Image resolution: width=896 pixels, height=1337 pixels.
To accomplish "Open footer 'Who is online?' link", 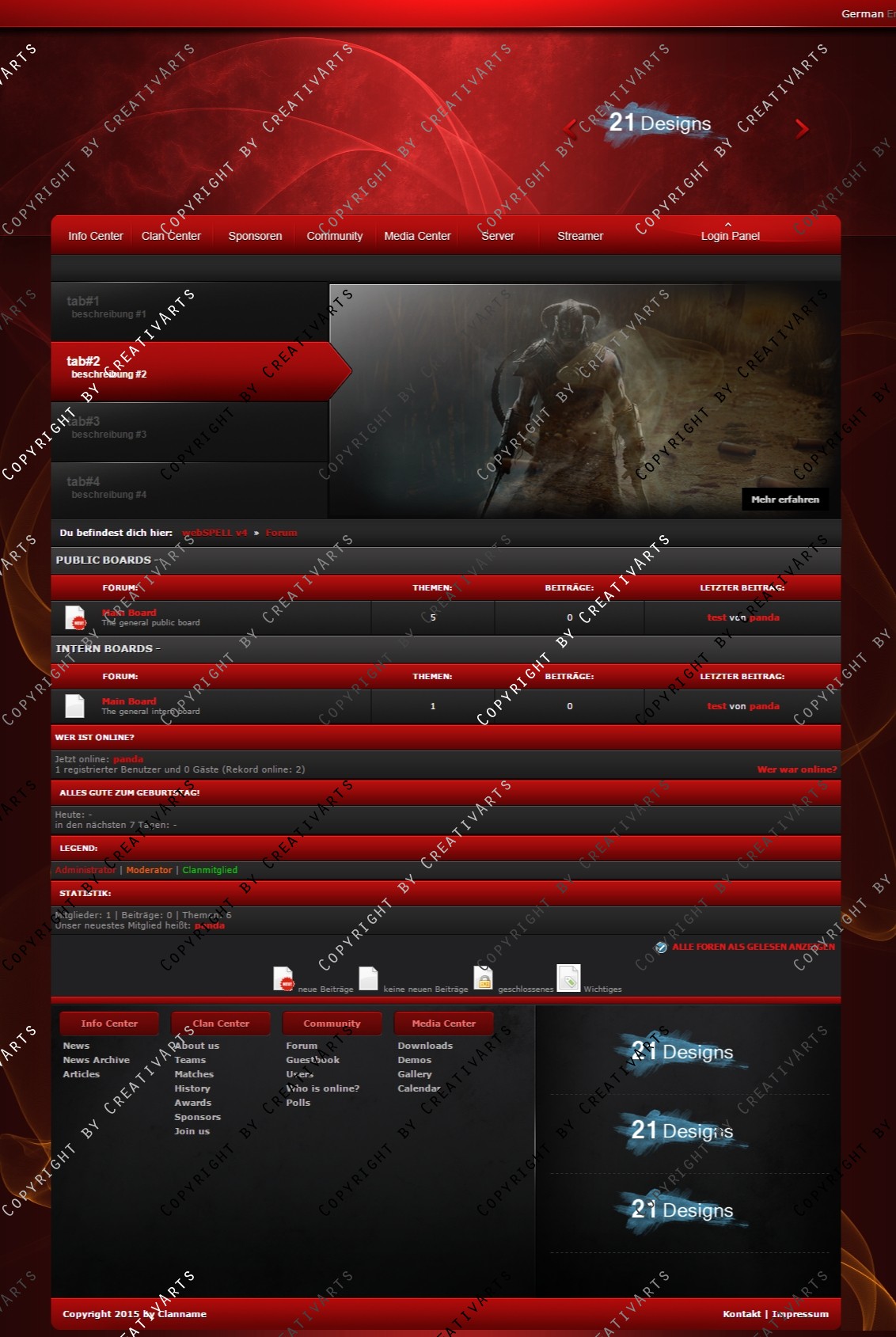I will [x=323, y=1088].
